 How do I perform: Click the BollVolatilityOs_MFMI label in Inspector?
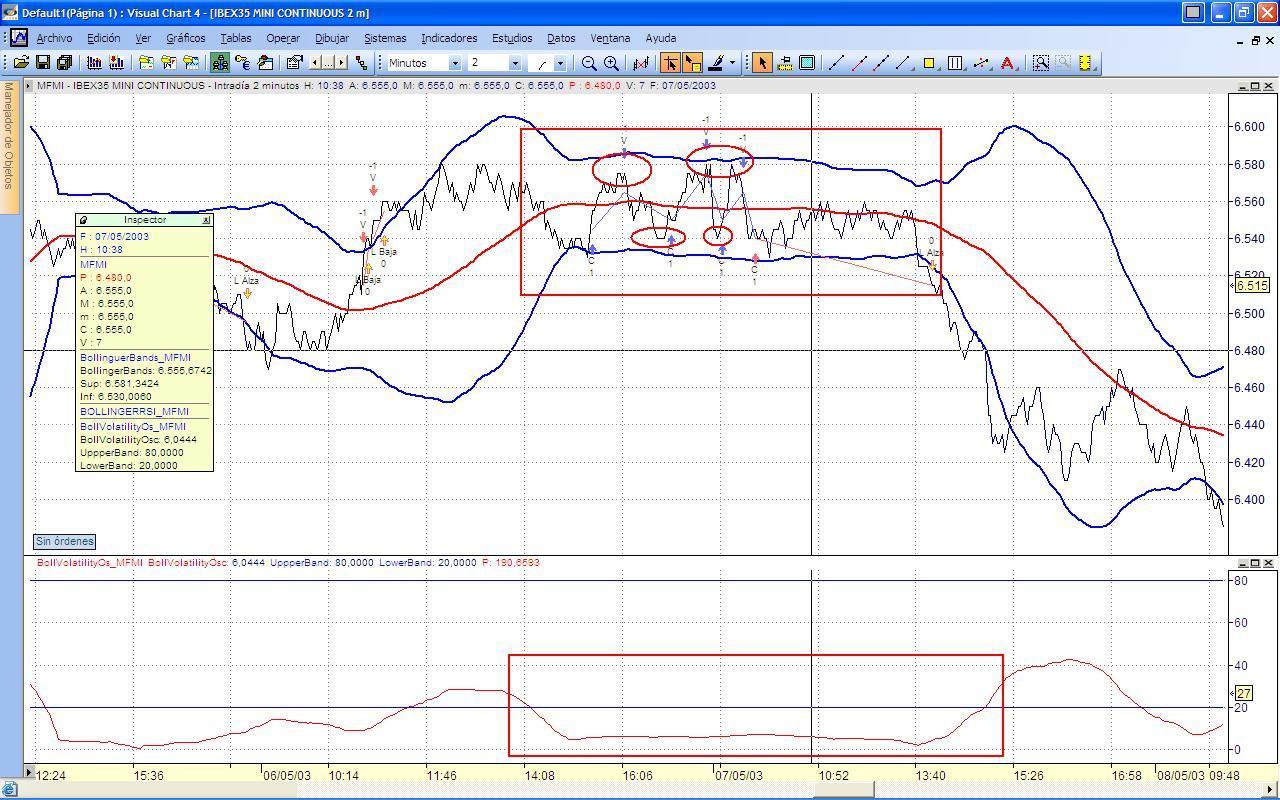(134, 426)
